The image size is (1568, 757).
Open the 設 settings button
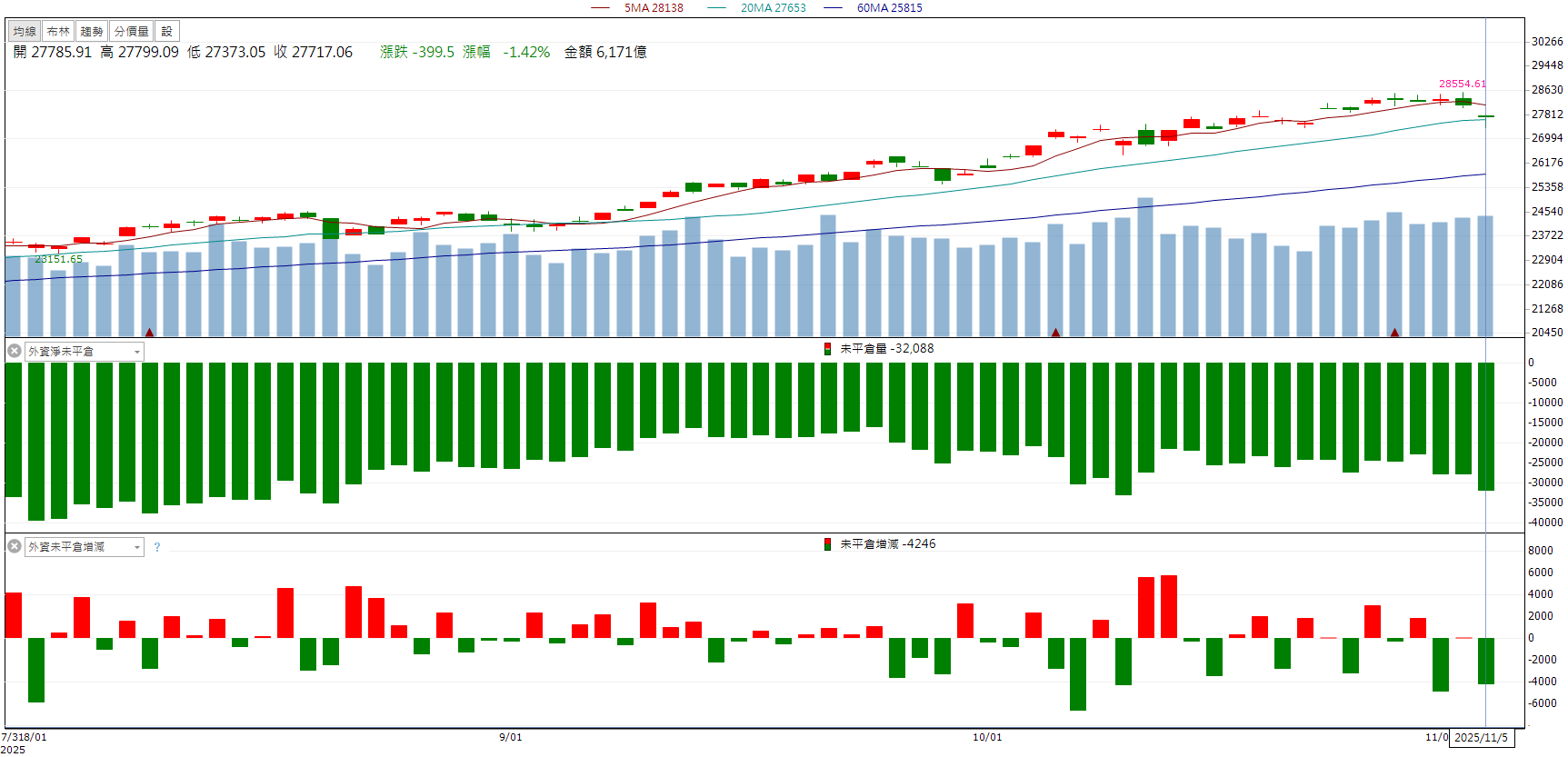click(x=167, y=31)
